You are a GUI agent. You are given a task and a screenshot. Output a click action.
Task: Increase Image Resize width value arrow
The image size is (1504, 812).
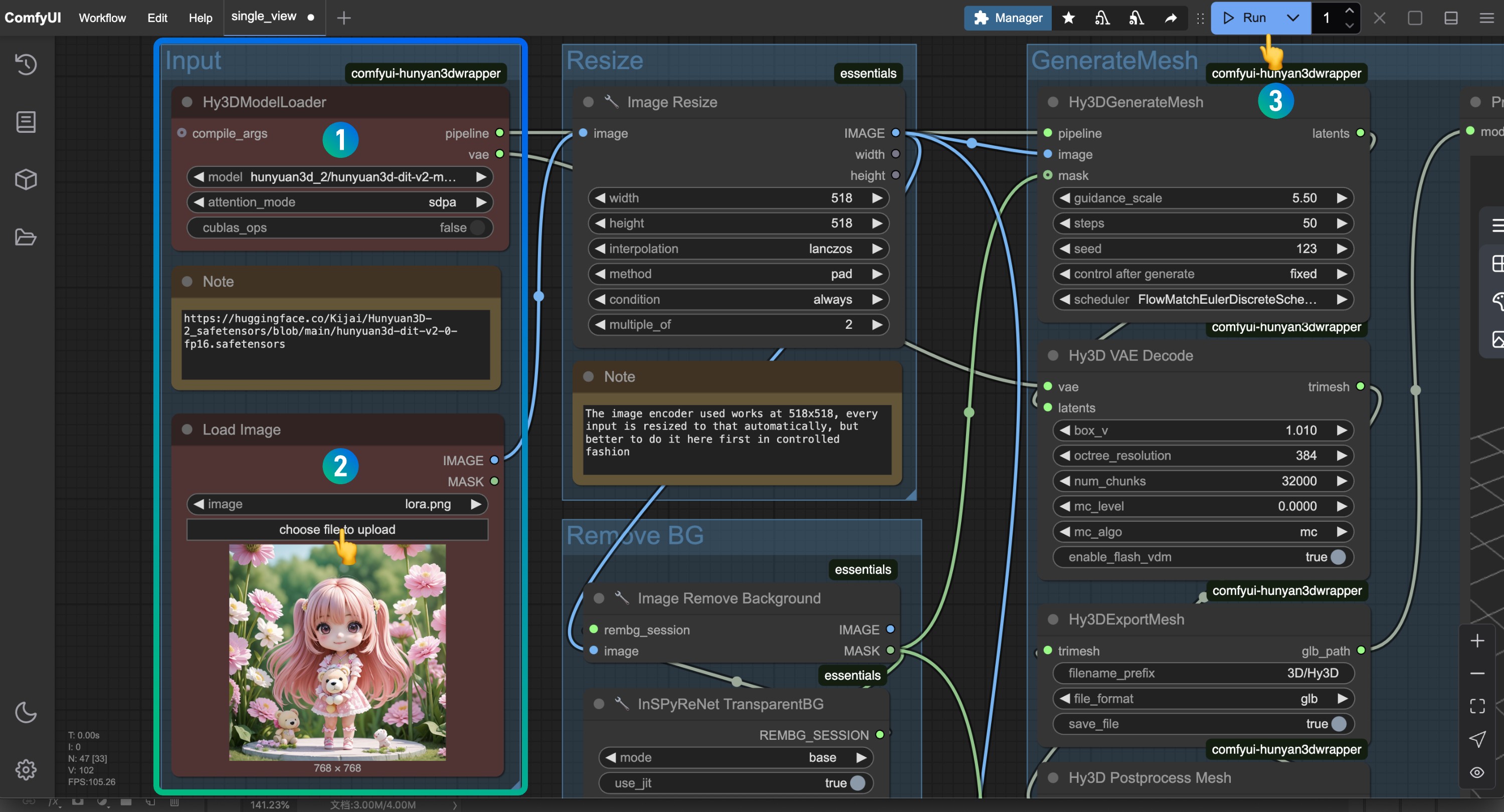pyautogui.click(x=876, y=198)
